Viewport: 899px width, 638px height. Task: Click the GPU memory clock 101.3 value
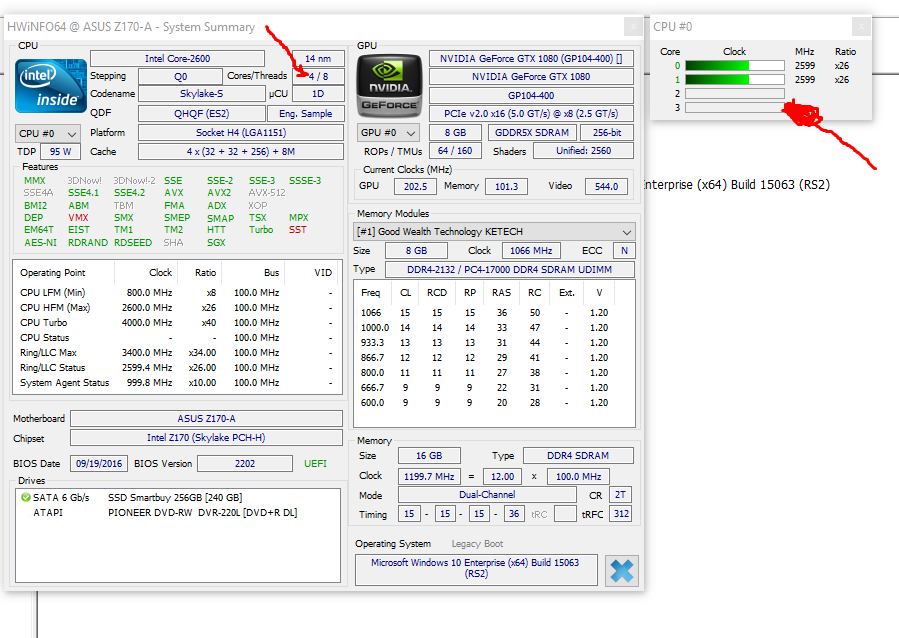(x=506, y=186)
